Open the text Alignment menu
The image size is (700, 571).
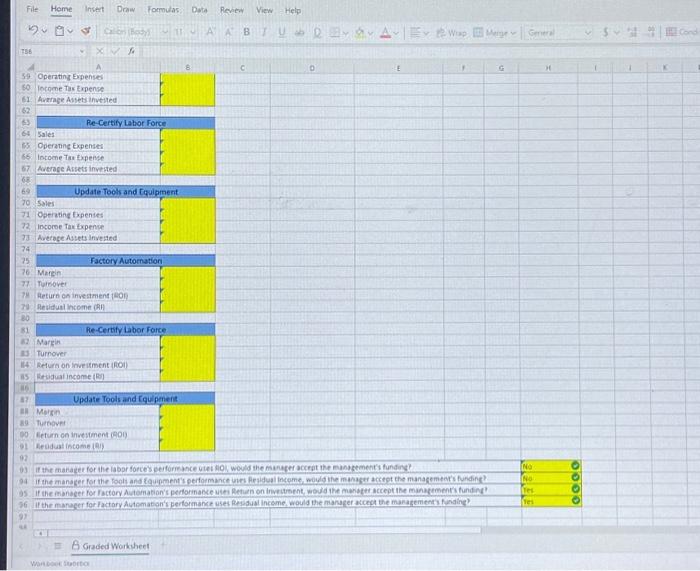pyautogui.click(x=419, y=33)
